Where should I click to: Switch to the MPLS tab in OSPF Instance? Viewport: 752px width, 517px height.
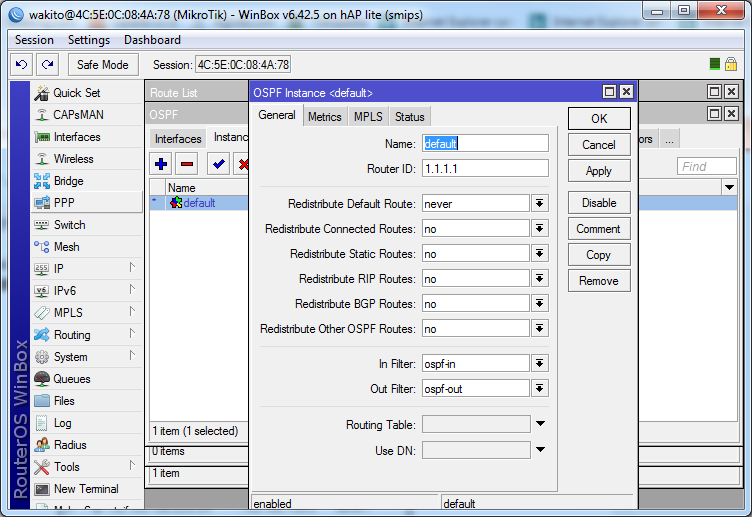pyautogui.click(x=368, y=117)
